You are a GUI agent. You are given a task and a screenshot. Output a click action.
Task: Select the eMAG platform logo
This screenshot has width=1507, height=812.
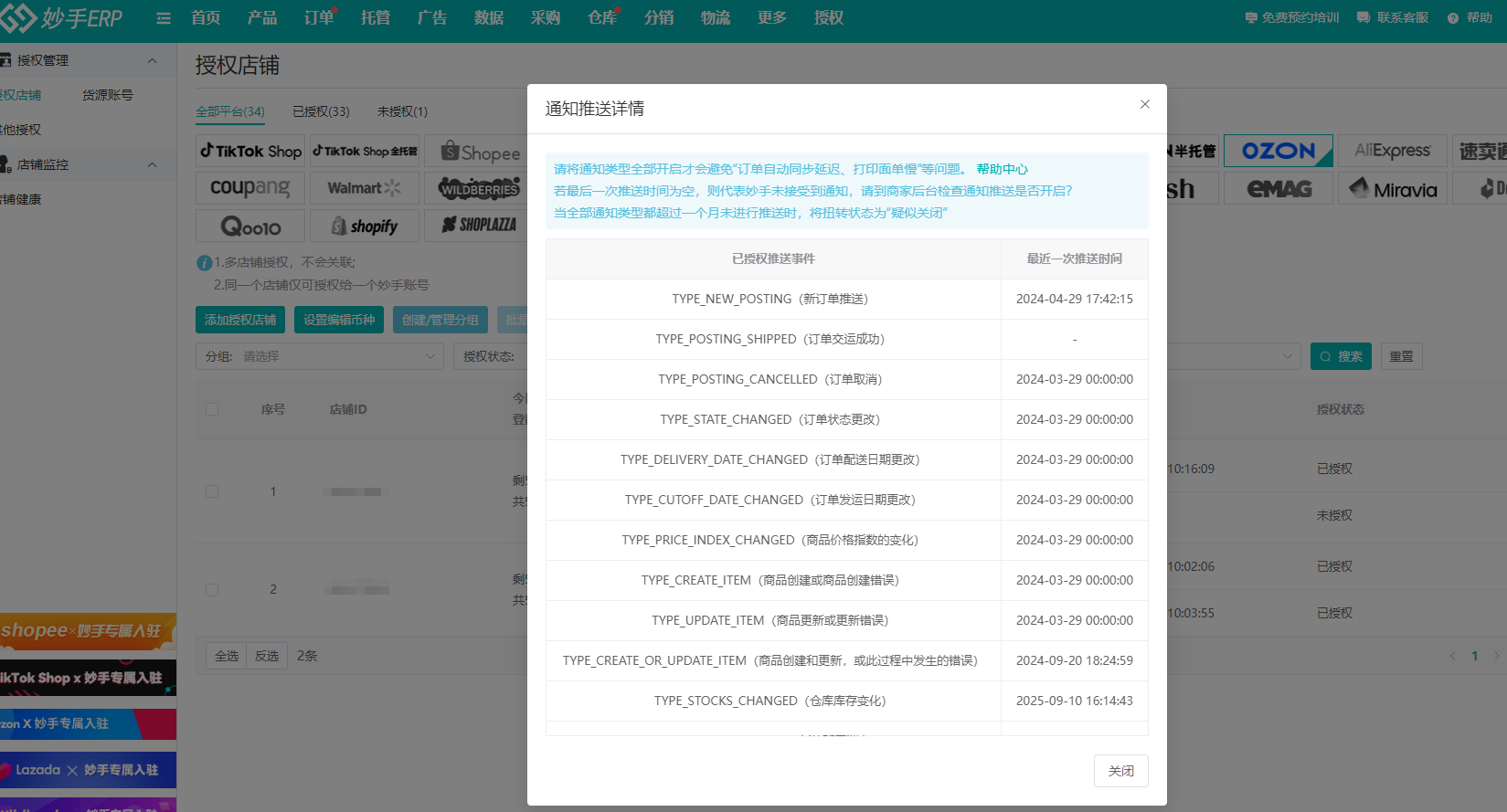[1279, 189]
